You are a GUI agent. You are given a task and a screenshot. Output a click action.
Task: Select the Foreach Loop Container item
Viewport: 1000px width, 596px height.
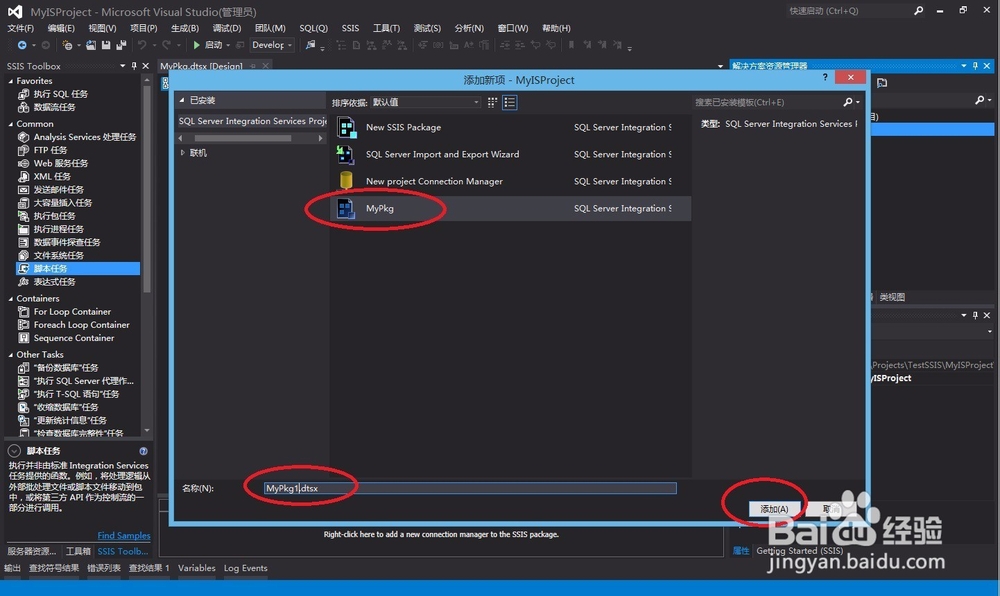81,325
